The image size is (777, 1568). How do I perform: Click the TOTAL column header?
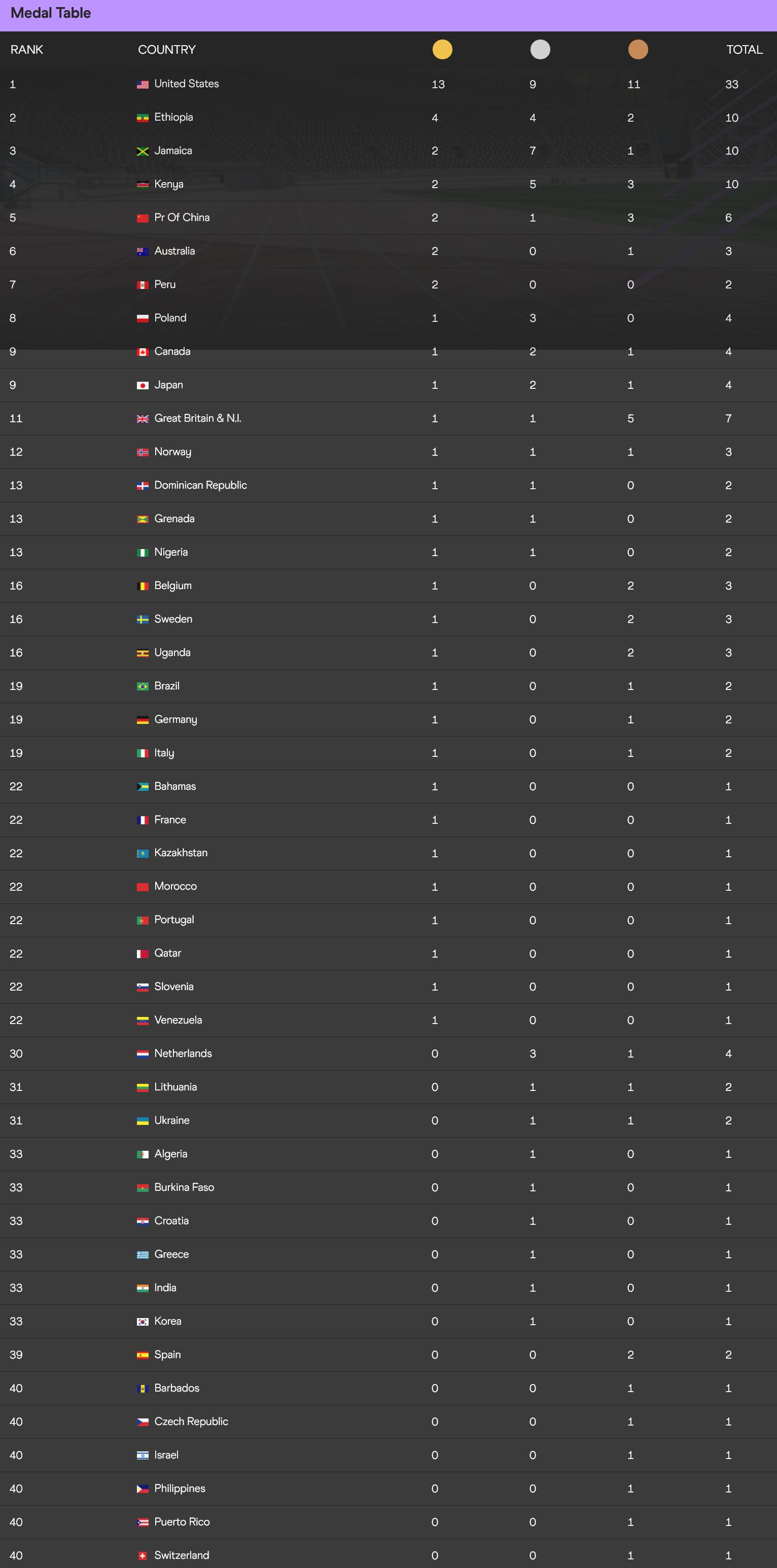(x=744, y=50)
